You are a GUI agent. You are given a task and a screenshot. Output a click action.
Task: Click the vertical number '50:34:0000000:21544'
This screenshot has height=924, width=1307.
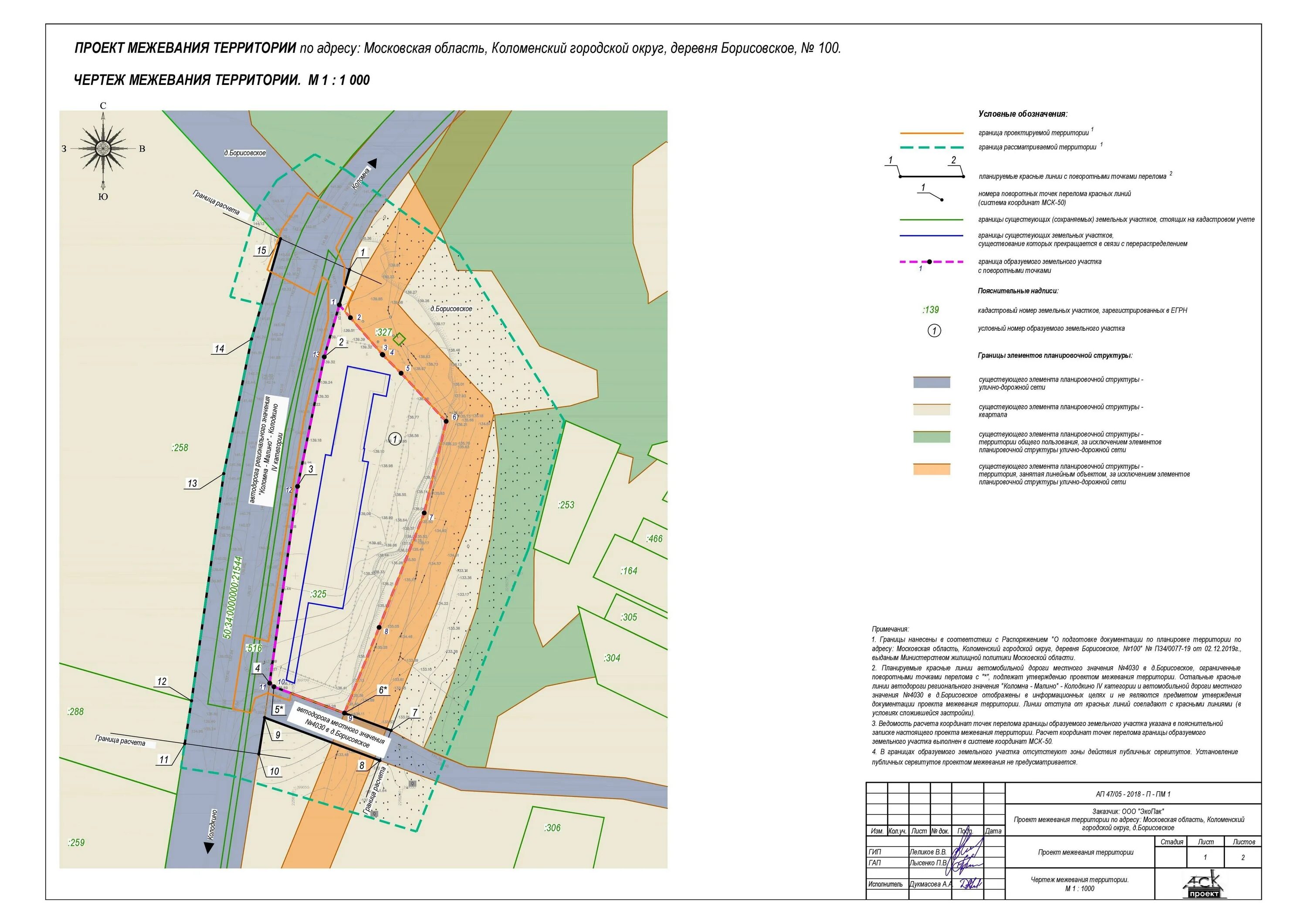[x=232, y=598]
